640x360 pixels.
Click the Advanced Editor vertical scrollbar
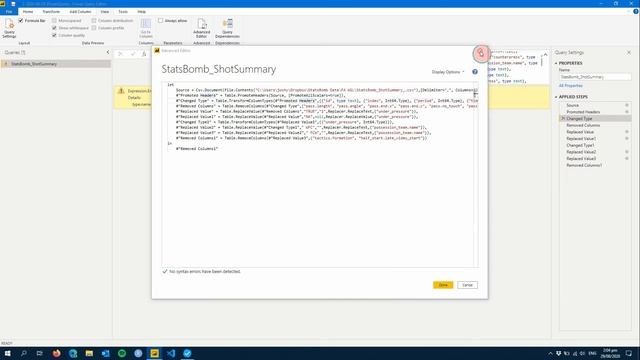click(476, 176)
